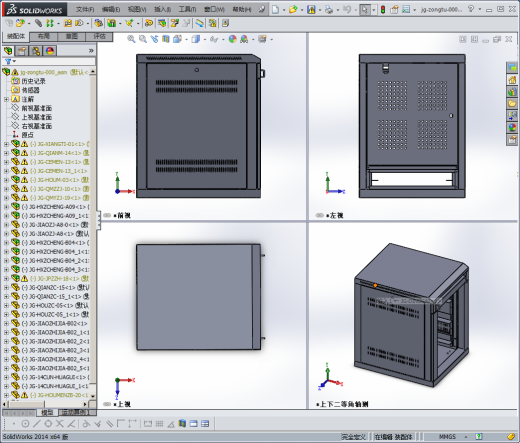
Task: Toggle the 前视 viewport link icon
Action: point(107,215)
